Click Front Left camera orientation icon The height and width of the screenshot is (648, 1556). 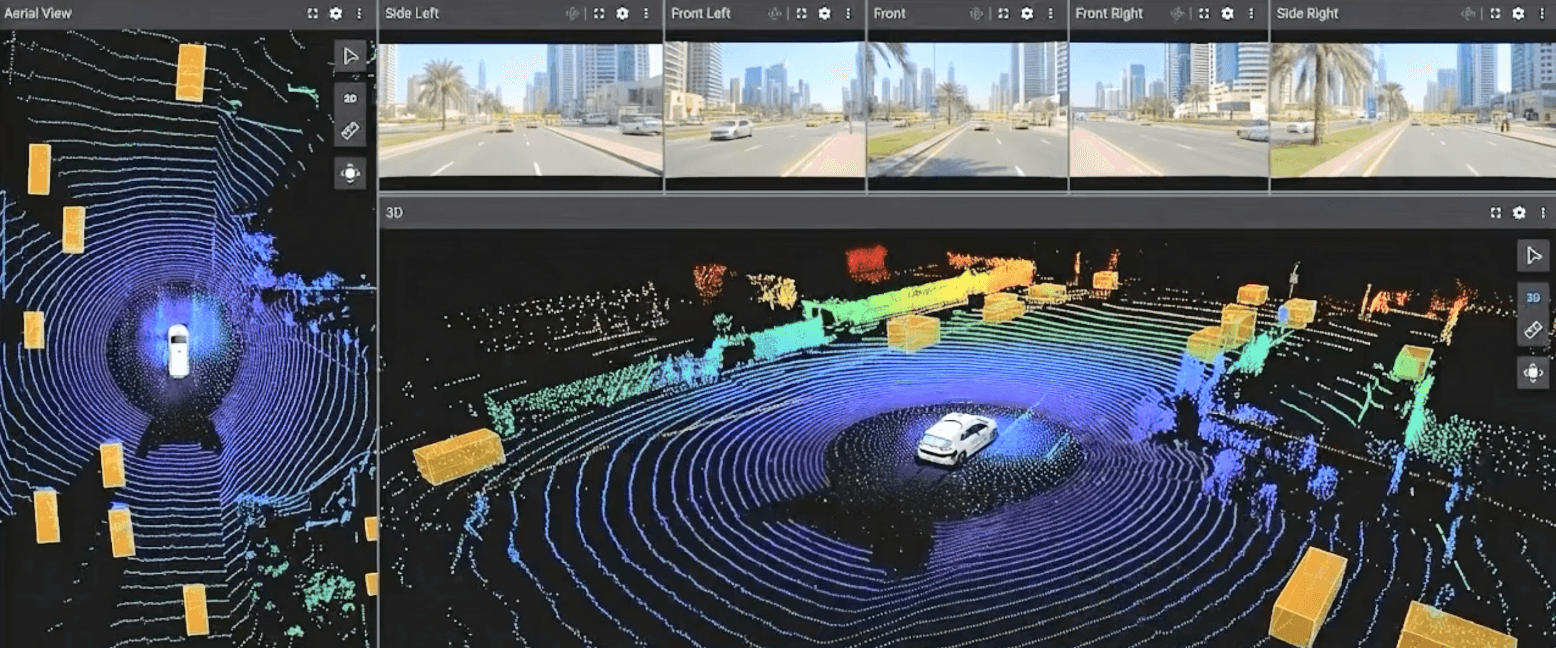[x=775, y=14]
